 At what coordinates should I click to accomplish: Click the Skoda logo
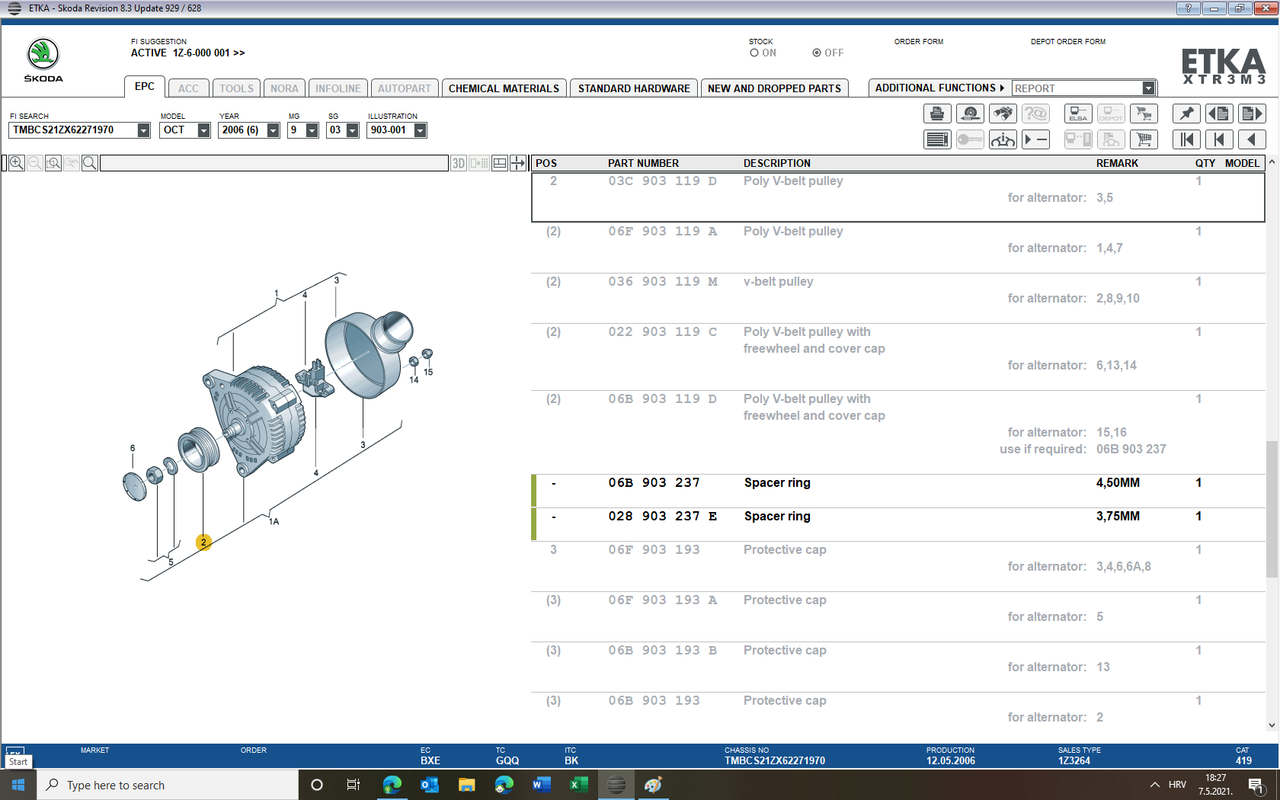[43, 60]
